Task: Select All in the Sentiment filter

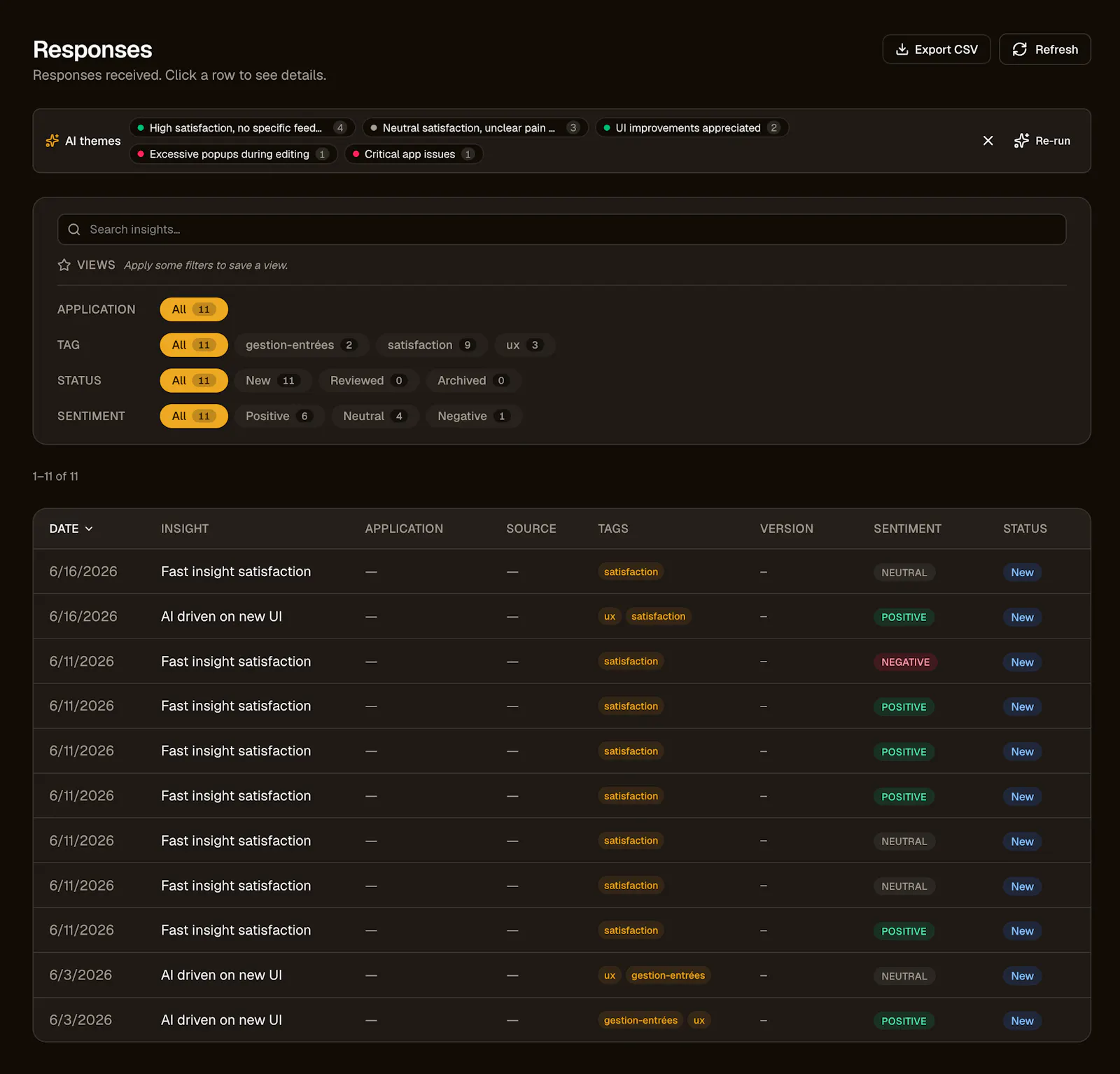Action: click(194, 416)
